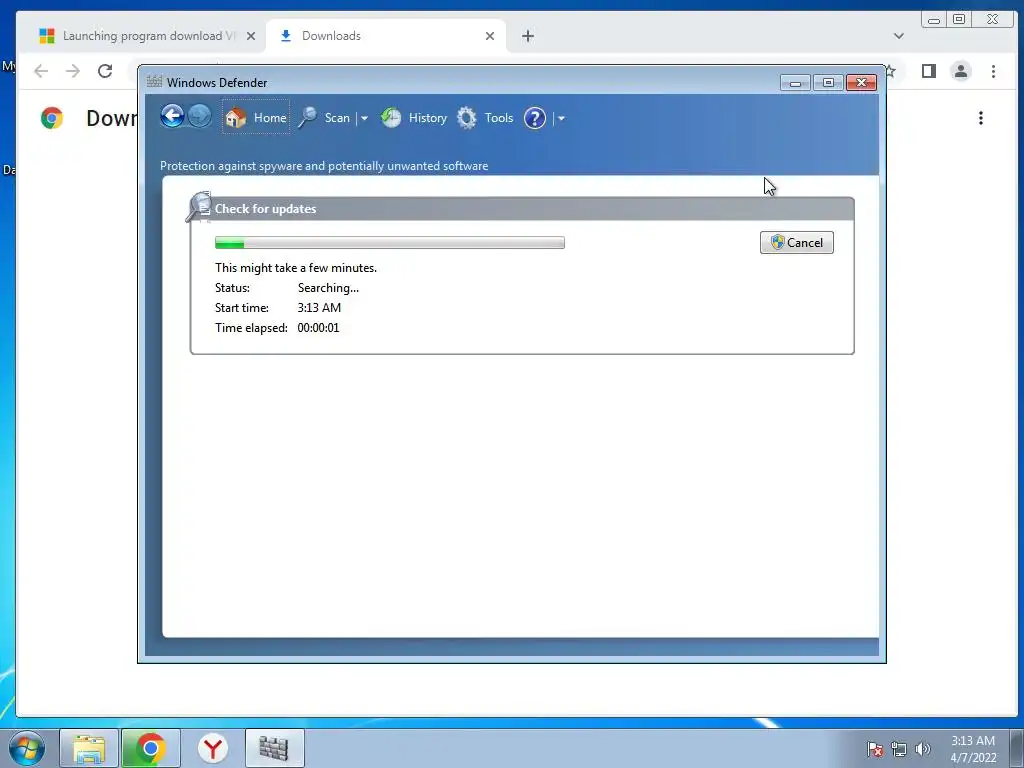1024x768 pixels.
Task: Minimize the Chrome window
Action: pos(934,20)
